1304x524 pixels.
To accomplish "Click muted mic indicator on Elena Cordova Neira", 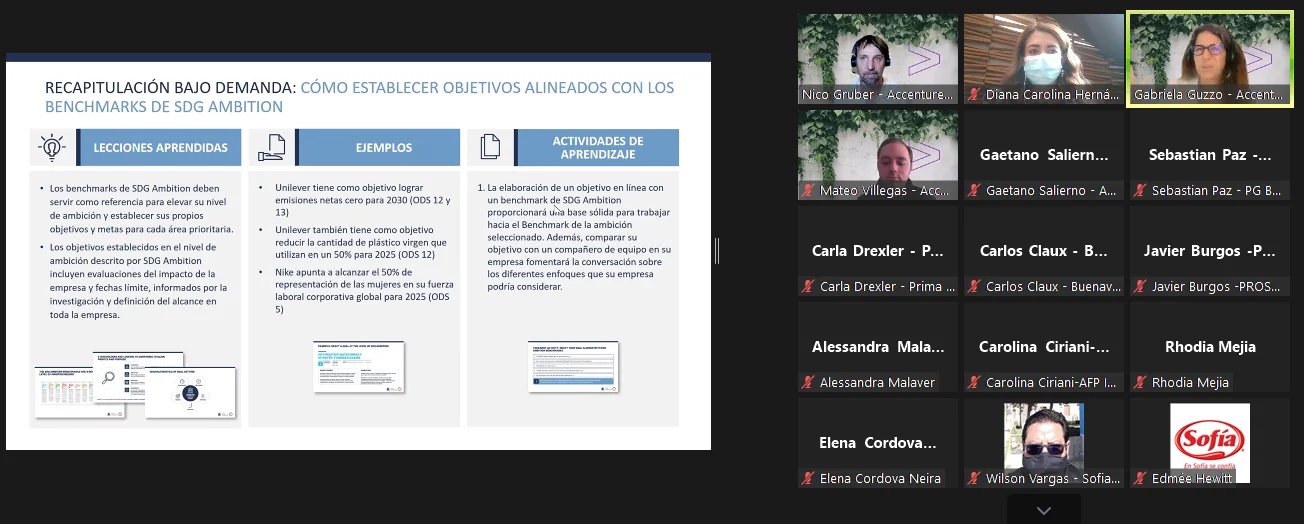I will tap(808, 479).
